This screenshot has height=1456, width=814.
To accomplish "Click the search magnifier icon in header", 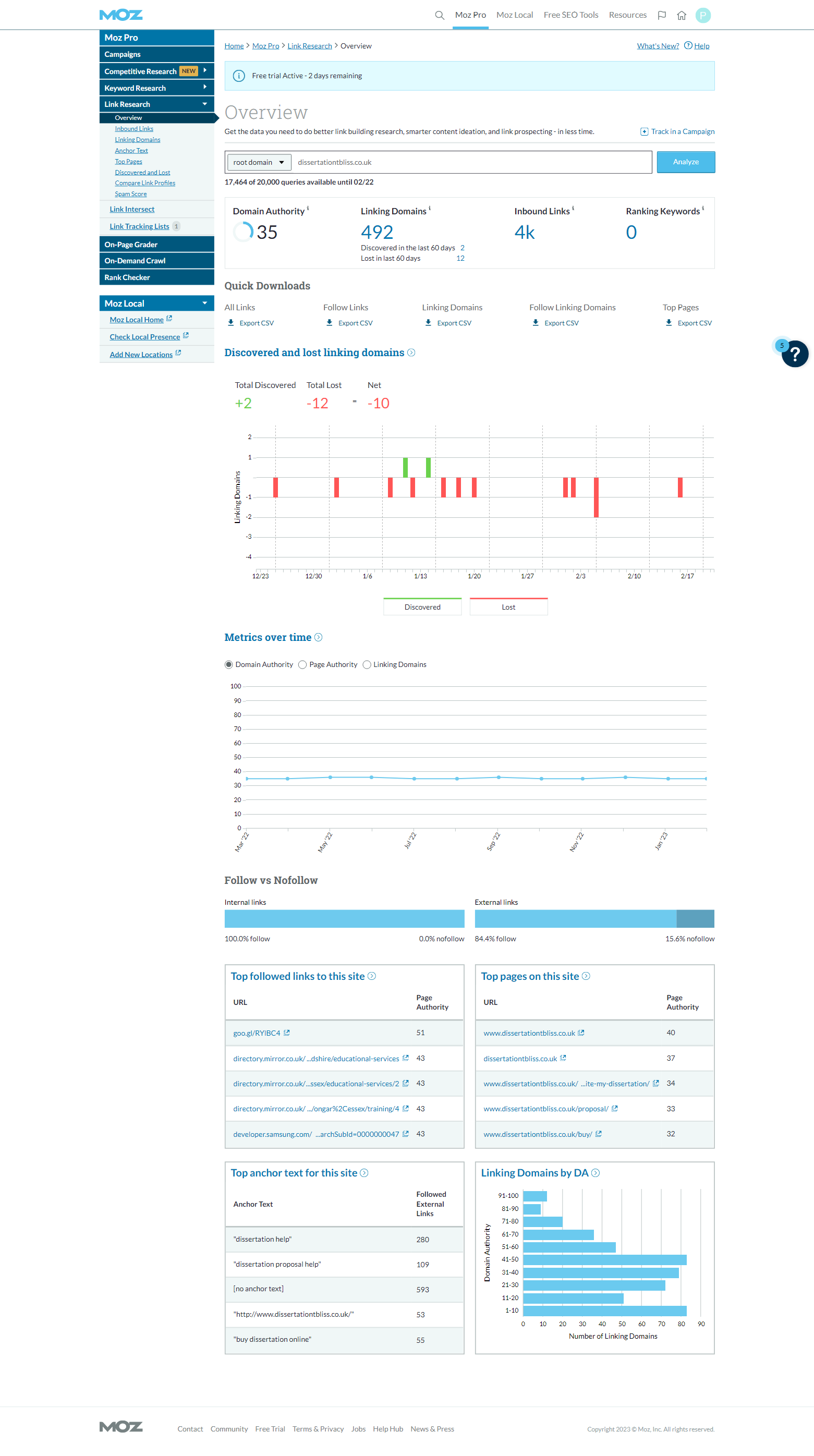I will point(439,15).
